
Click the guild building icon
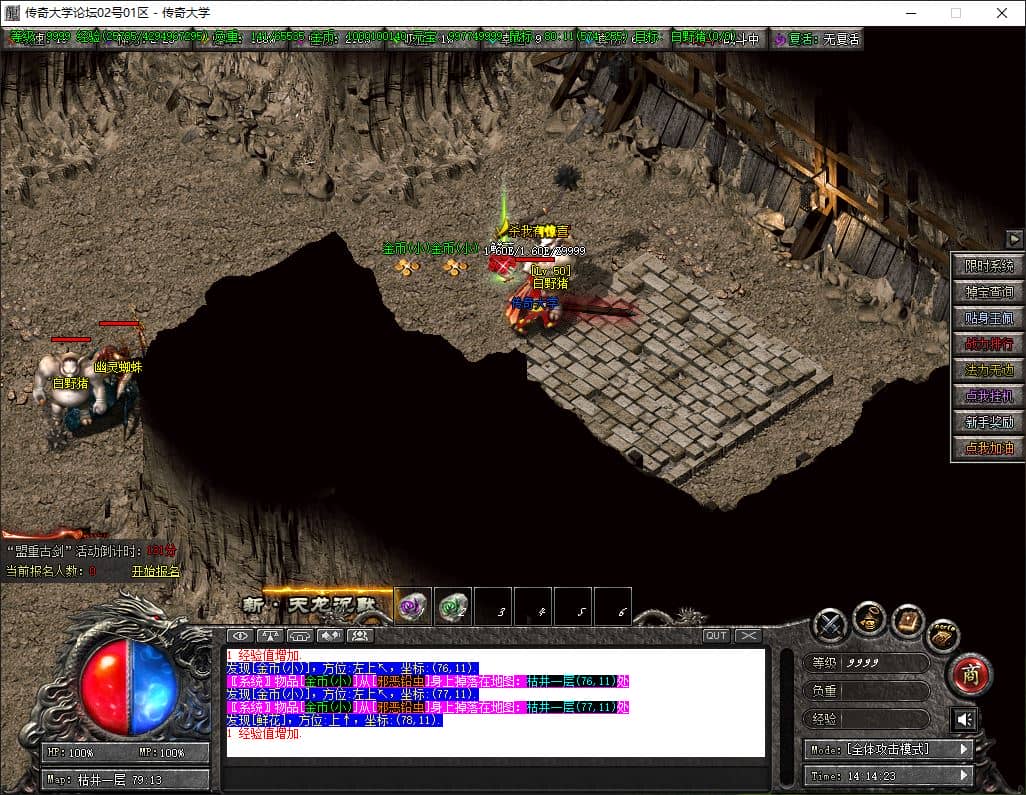(300, 635)
